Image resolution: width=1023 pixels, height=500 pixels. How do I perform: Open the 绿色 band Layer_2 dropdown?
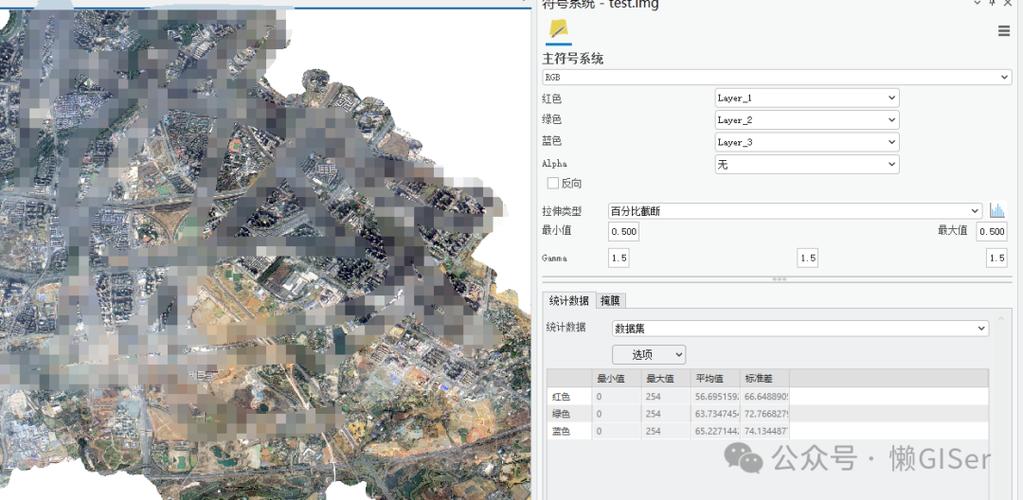coord(807,120)
